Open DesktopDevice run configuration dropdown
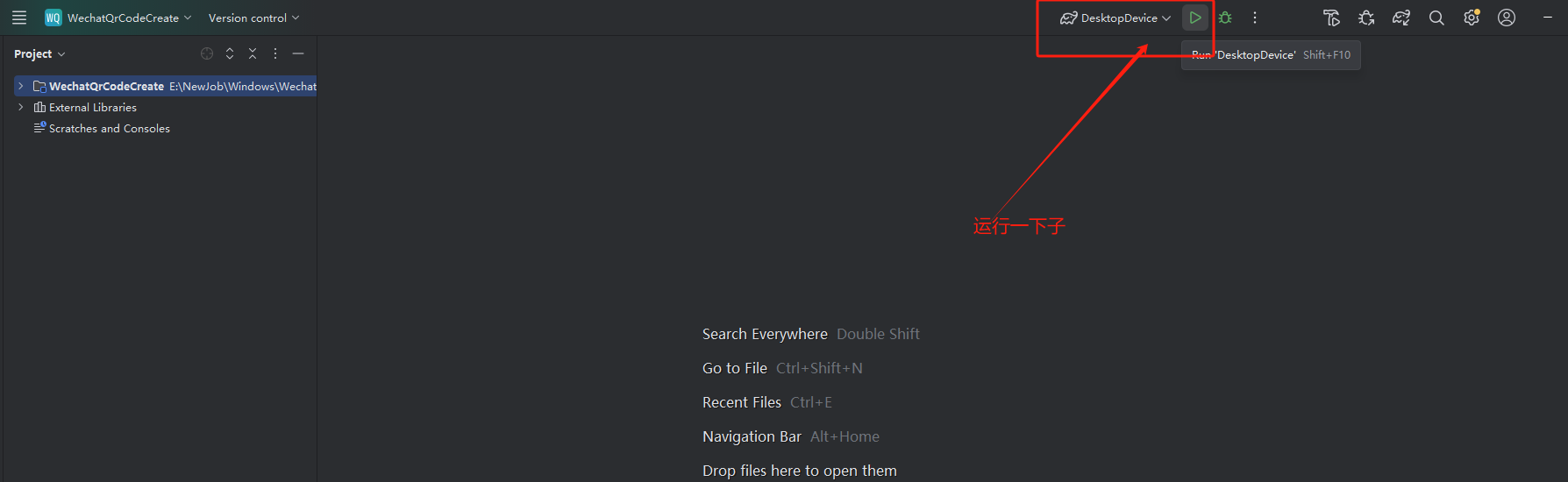The width and height of the screenshot is (1568, 482). tap(1115, 18)
